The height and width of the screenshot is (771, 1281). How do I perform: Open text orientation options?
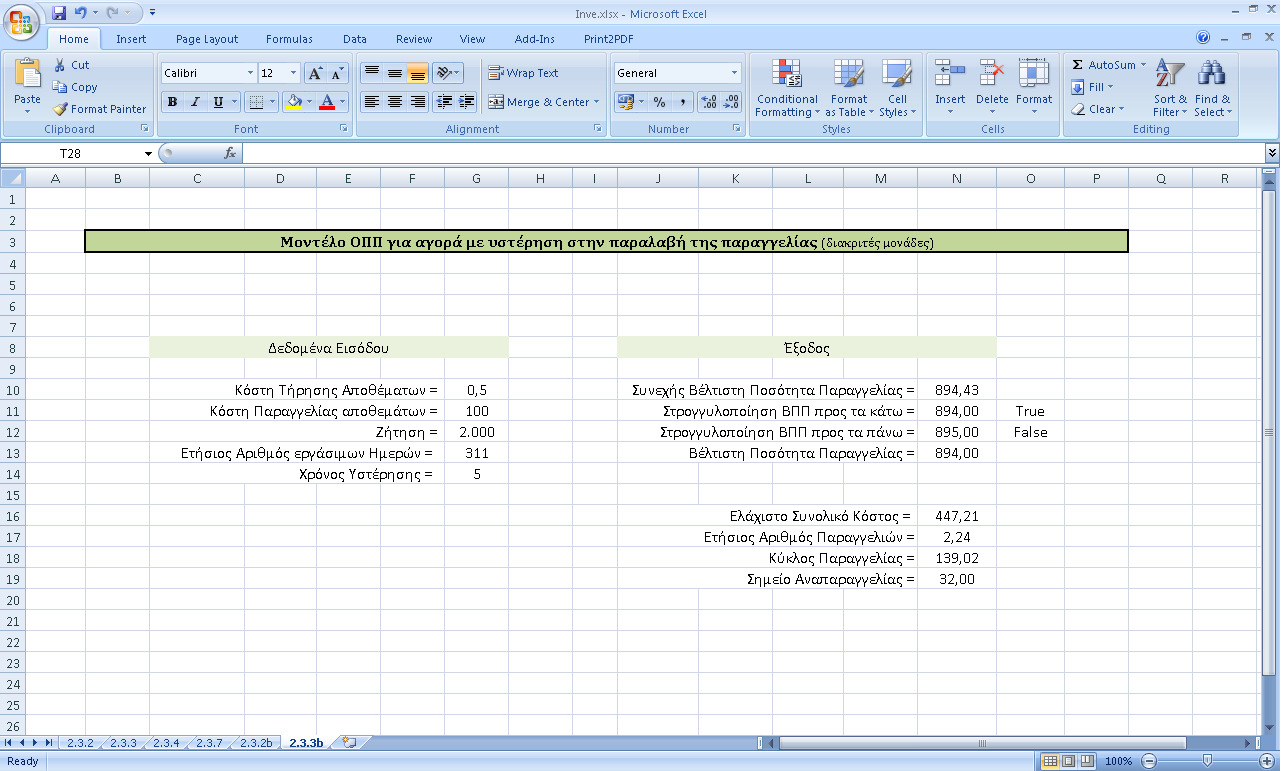[448, 73]
